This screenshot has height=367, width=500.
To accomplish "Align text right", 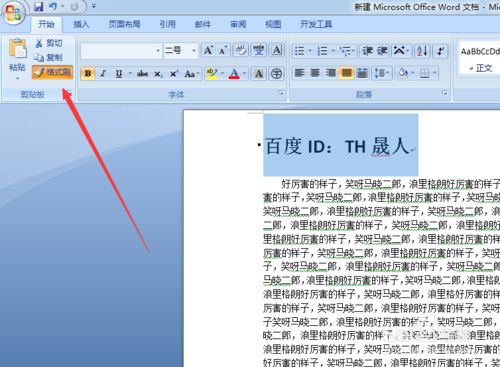I will click(x=330, y=73).
